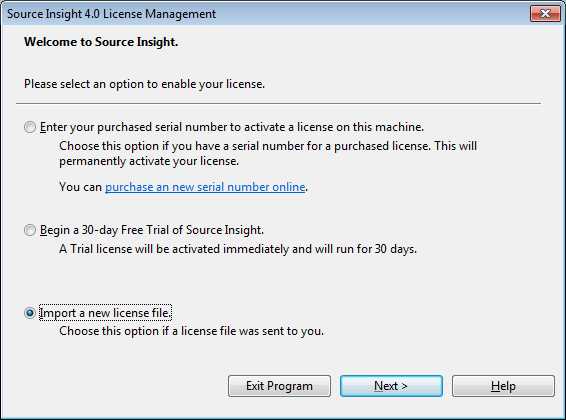Open the Help button
This screenshot has height=420, width=566.
coord(503,386)
